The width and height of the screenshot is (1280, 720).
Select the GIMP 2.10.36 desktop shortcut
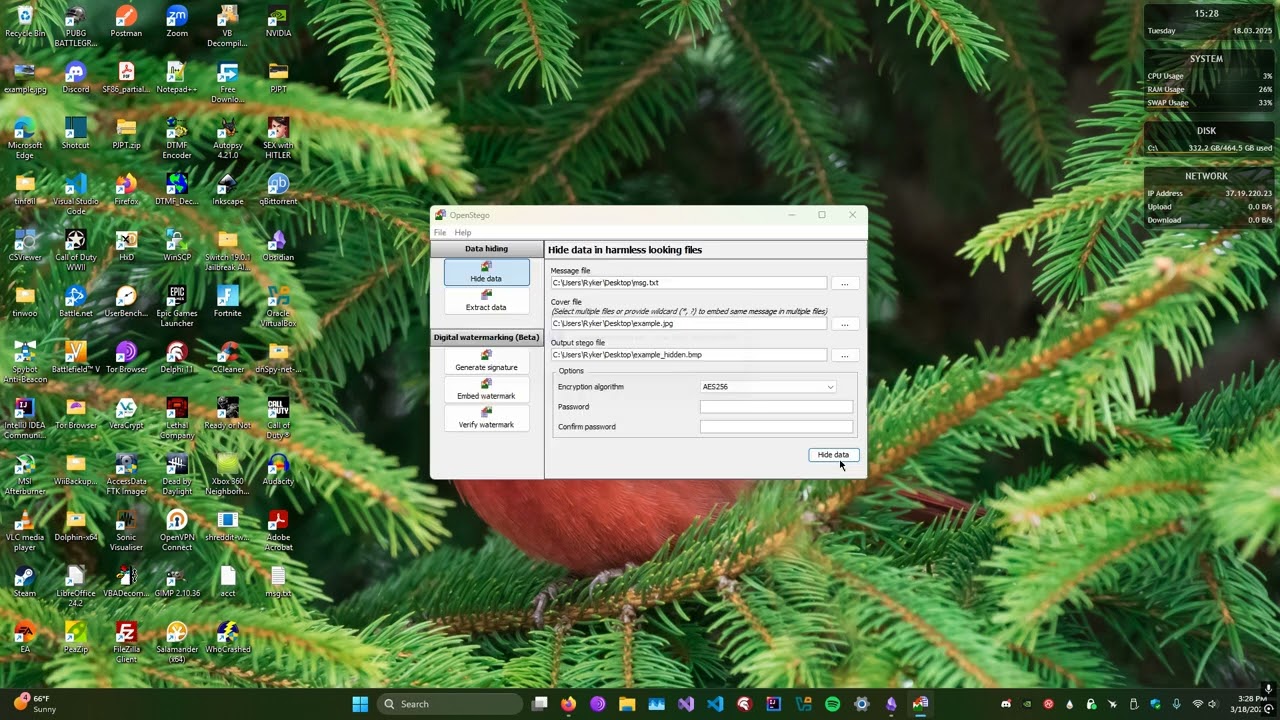point(177,582)
